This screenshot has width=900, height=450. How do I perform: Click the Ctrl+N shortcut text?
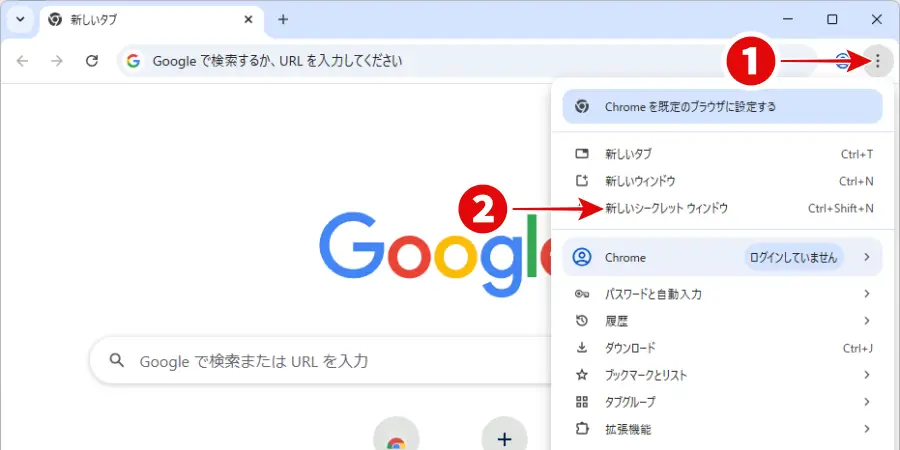[856, 181]
